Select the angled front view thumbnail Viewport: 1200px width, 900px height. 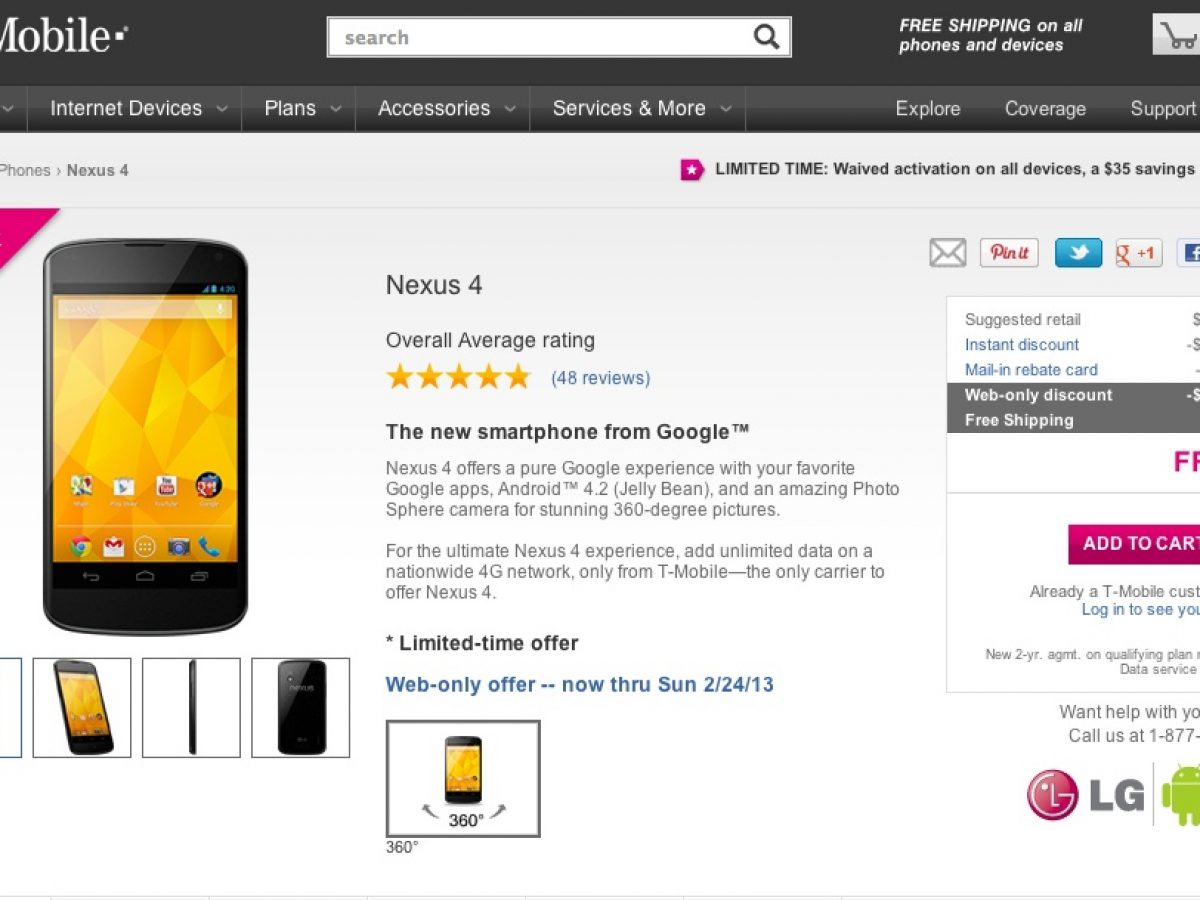[x=82, y=707]
